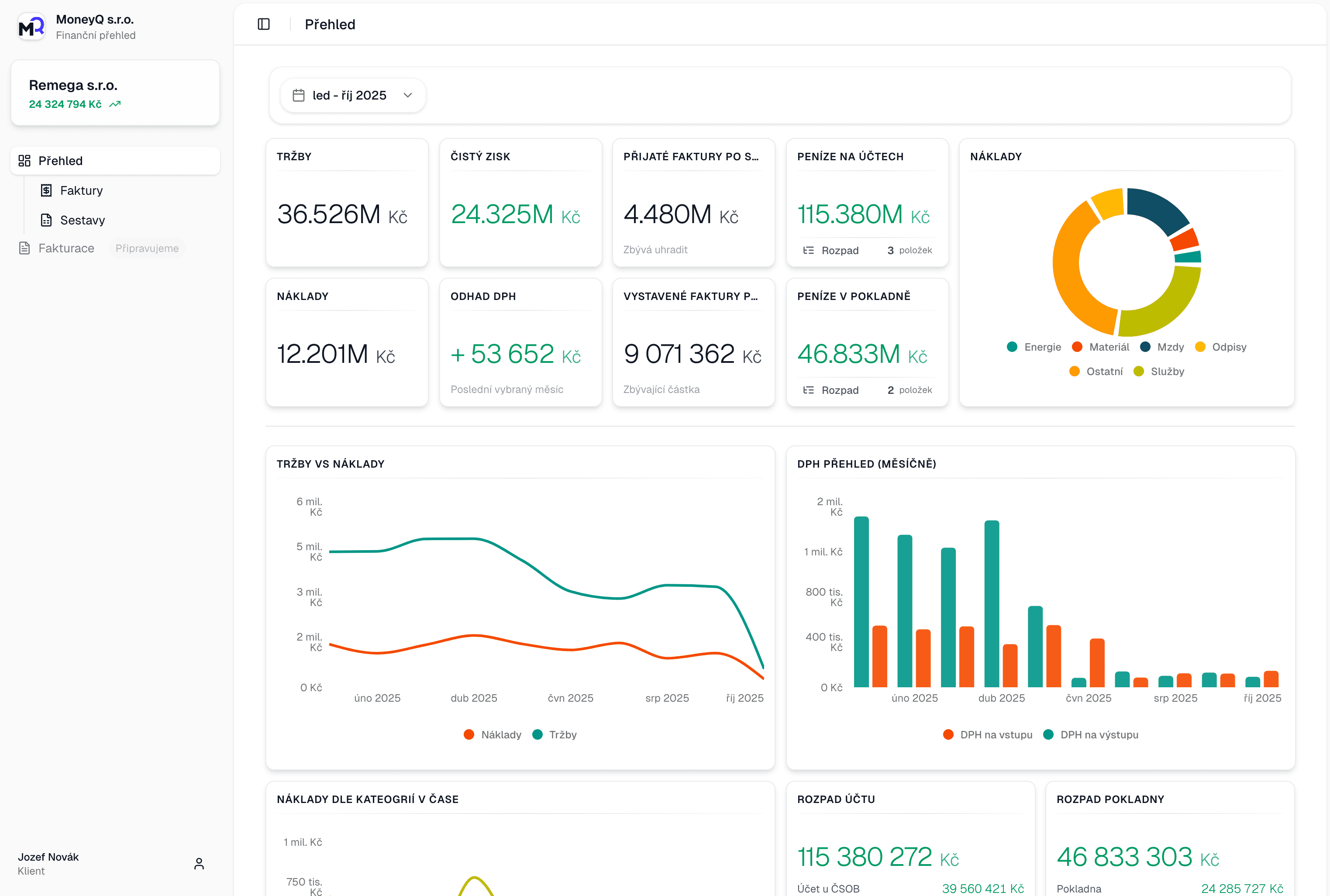Click the trend arrow beside 24 324 794 Kč
The width and height of the screenshot is (1330, 896).
tap(115, 104)
